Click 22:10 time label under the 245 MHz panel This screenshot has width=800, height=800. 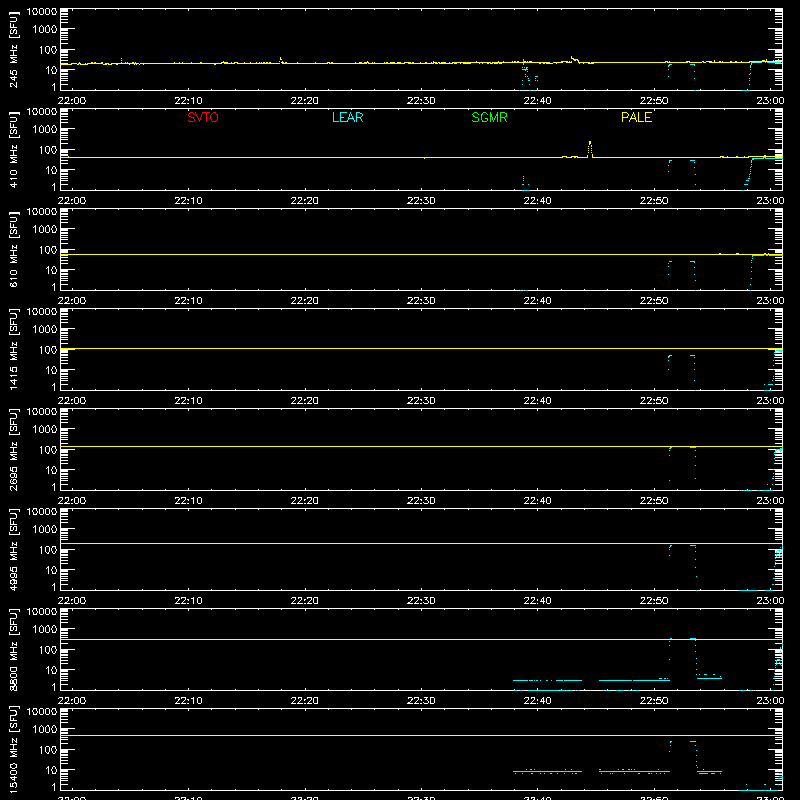pos(188,101)
